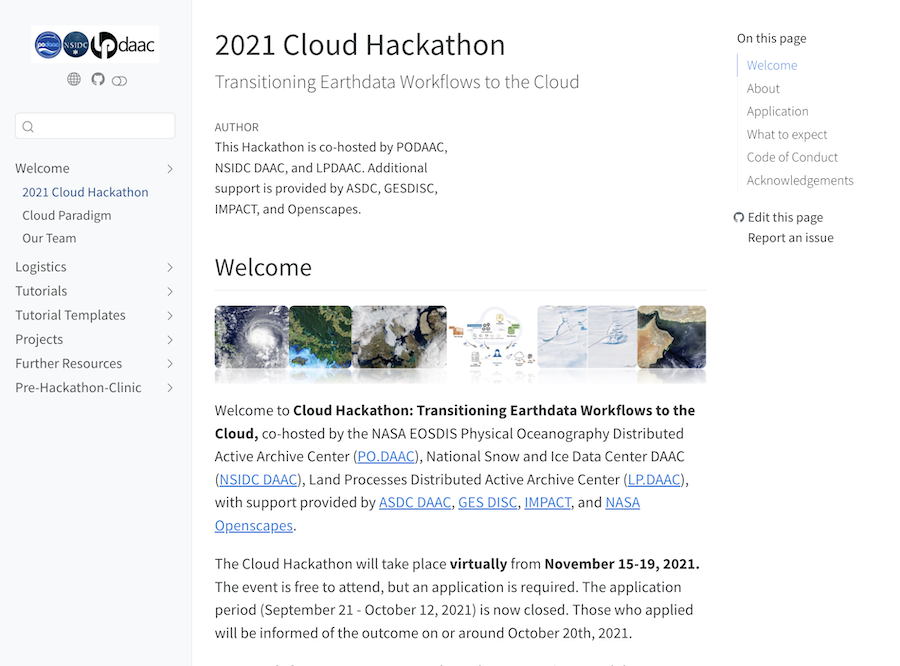The height and width of the screenshot is (666, 900).
Task: Expand the Logistics section chevron
Action: click(170, 267)
